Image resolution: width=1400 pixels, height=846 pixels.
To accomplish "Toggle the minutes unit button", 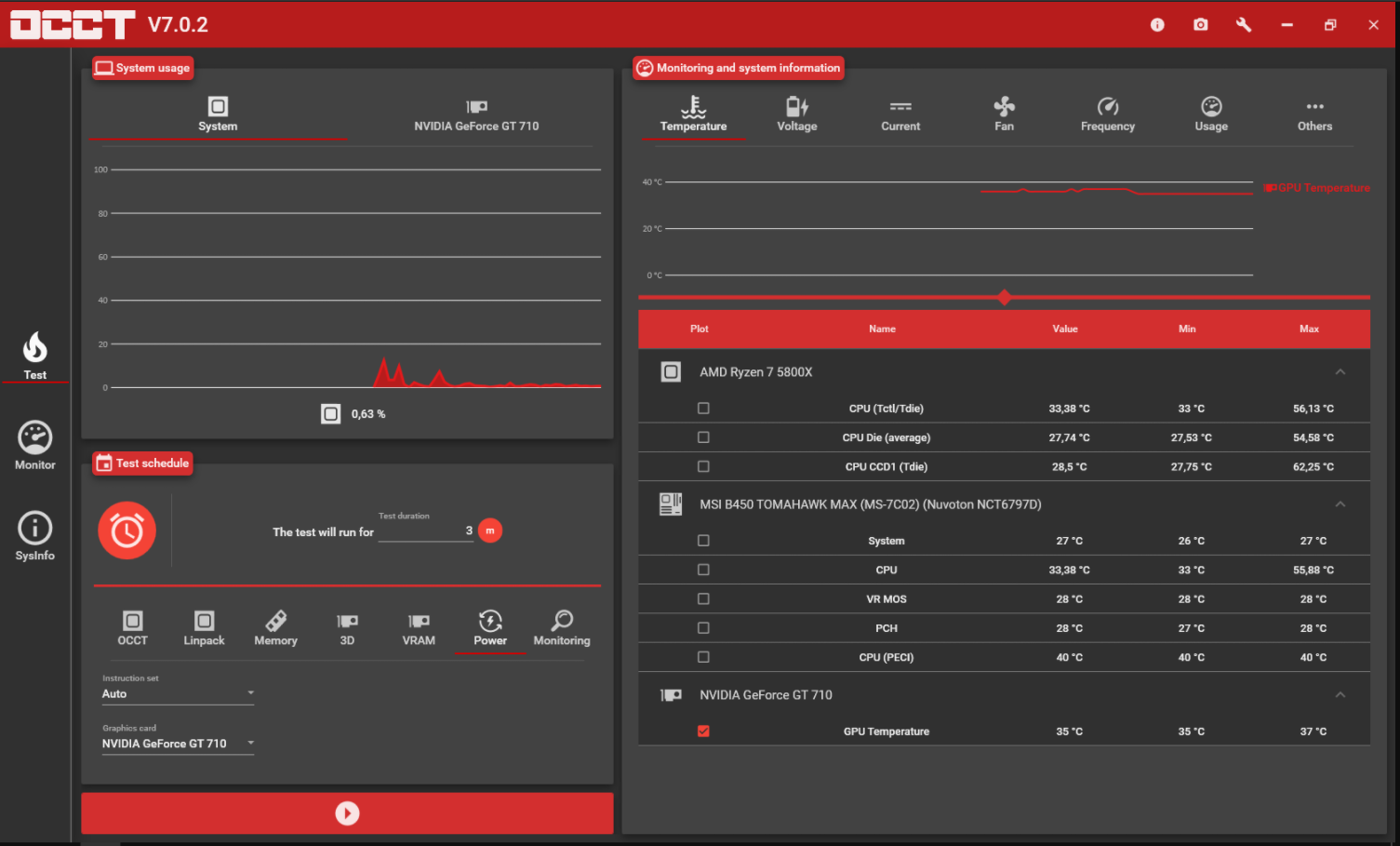I will point(490,530).
